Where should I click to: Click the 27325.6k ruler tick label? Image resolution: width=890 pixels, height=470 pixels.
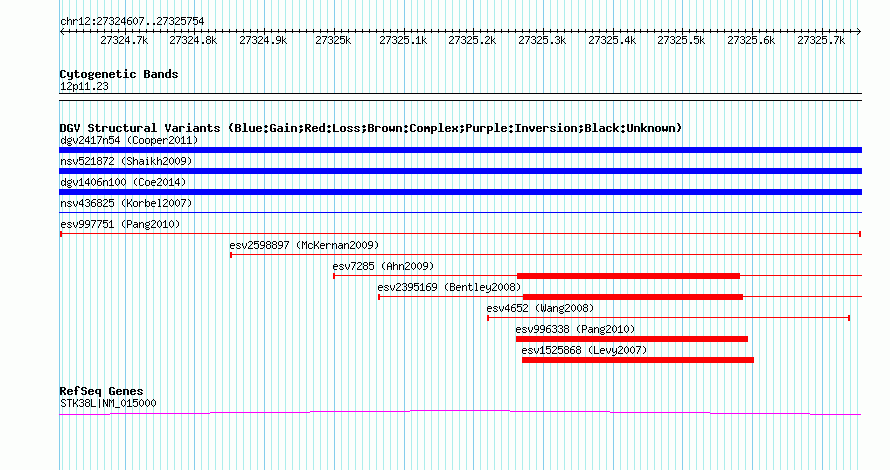click(x=751, y=40)
